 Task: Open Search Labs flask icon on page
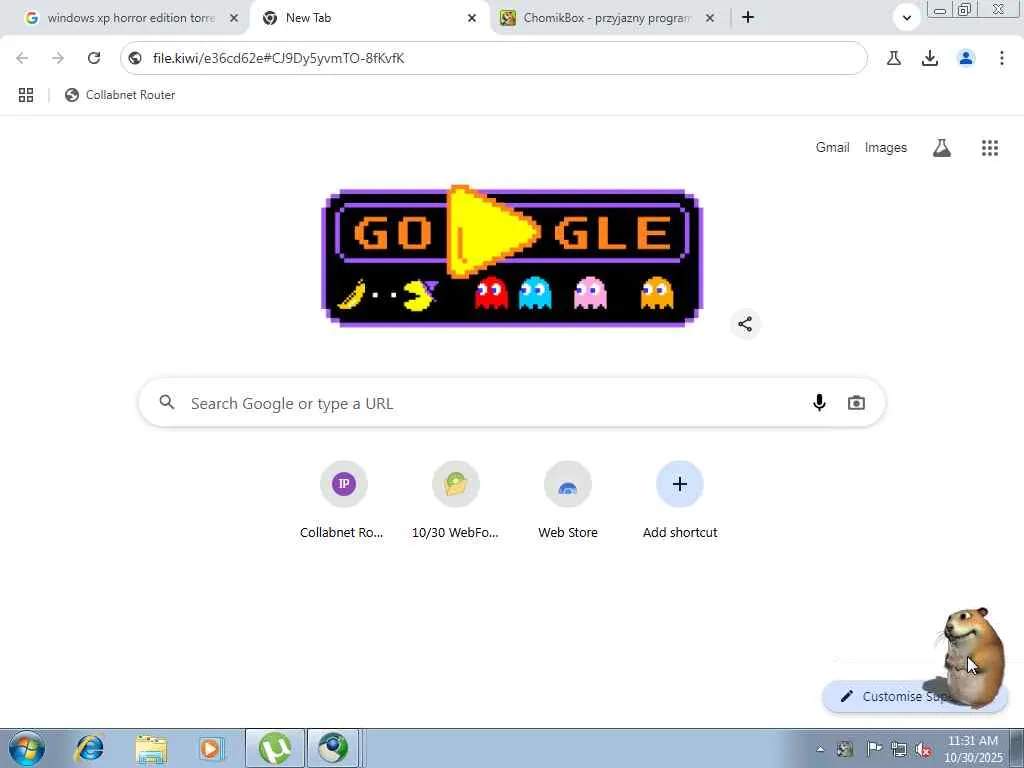coord(942,148)
